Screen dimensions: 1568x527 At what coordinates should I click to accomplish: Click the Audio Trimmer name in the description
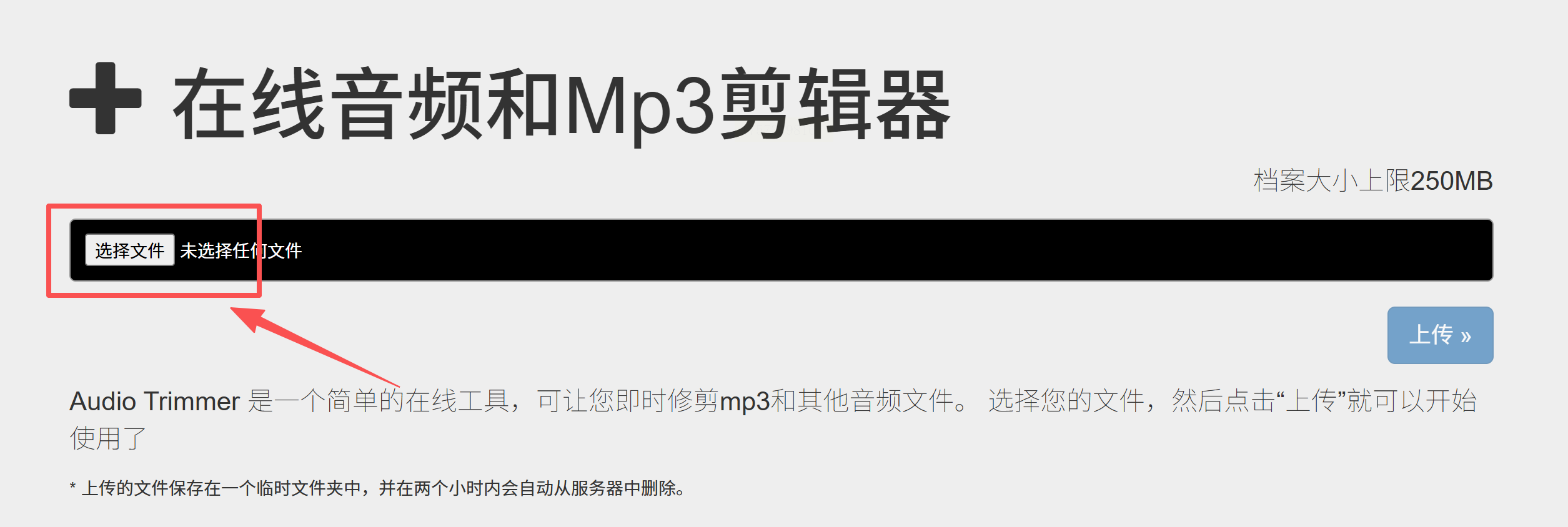point(154,401)
